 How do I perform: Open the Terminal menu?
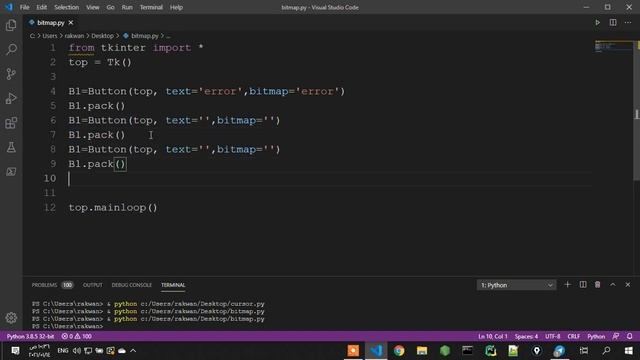[x=151, y=7]
